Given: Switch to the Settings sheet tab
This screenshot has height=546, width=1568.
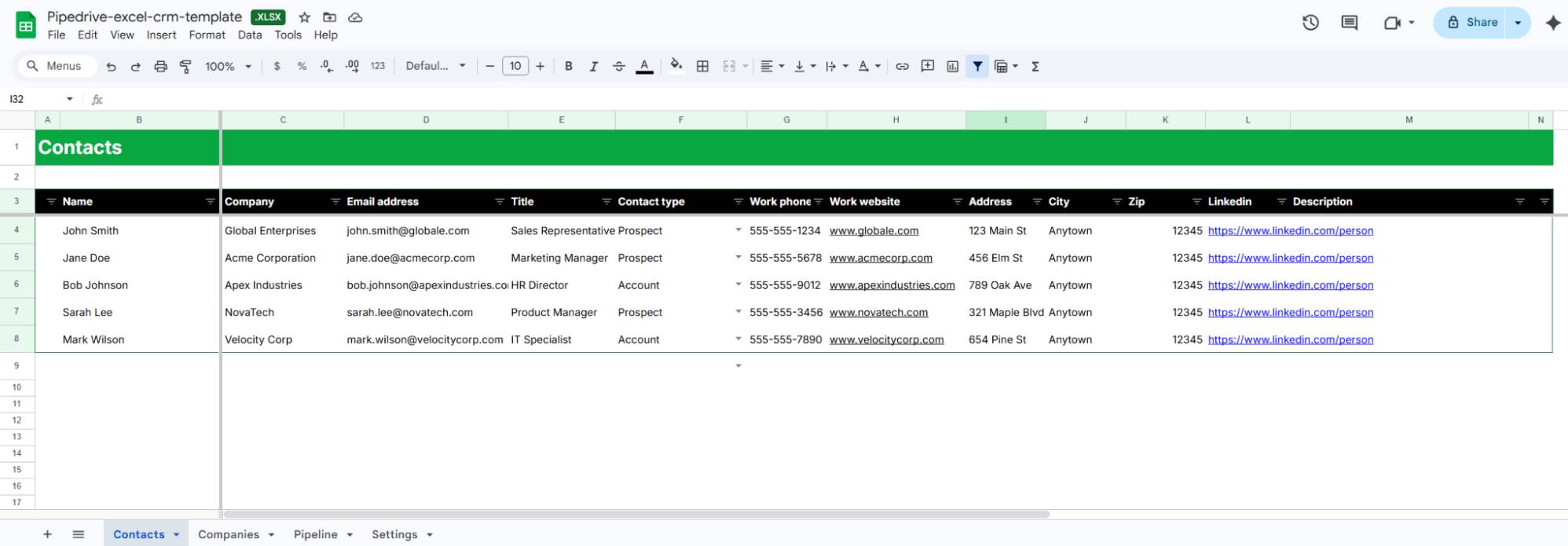Looking at the screenshot, I should [402, 534].
